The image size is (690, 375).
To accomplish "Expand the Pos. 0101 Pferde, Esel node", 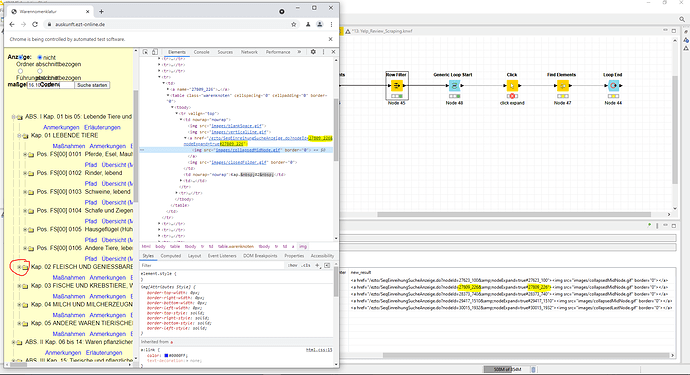I will click(25, 154).
